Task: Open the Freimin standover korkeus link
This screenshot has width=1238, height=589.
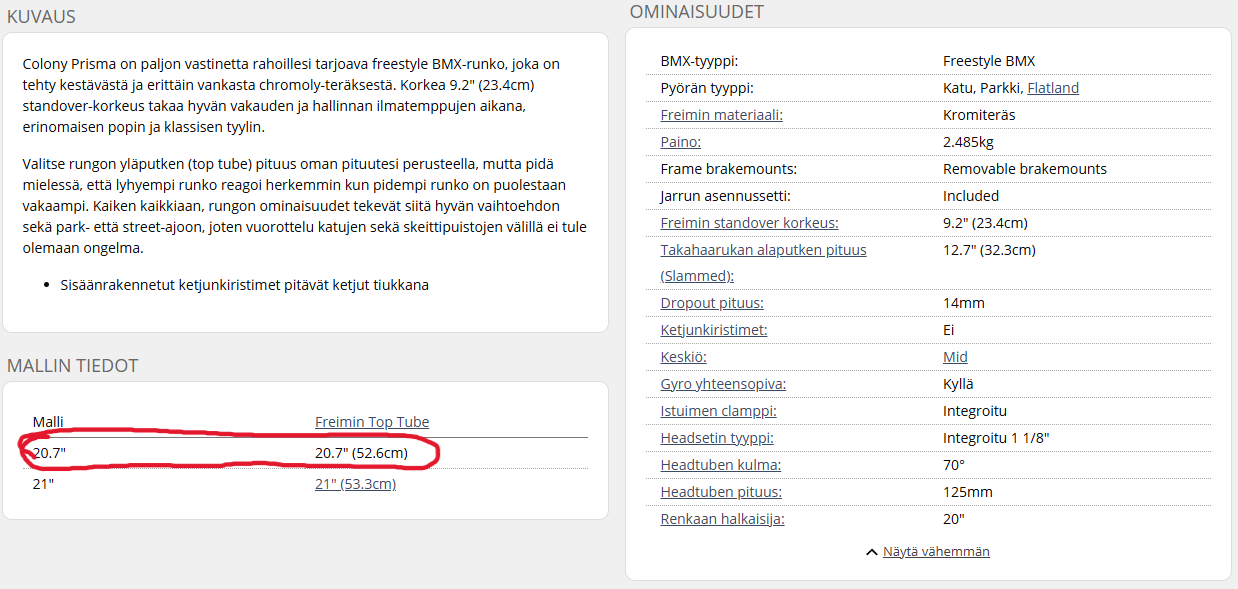Action: (x=750, y=223)
